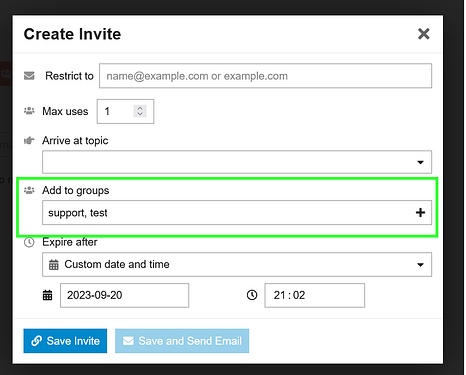Click the Arrive at topic label
The height and width of the screenshot is (375, 466).
[75, 141]
